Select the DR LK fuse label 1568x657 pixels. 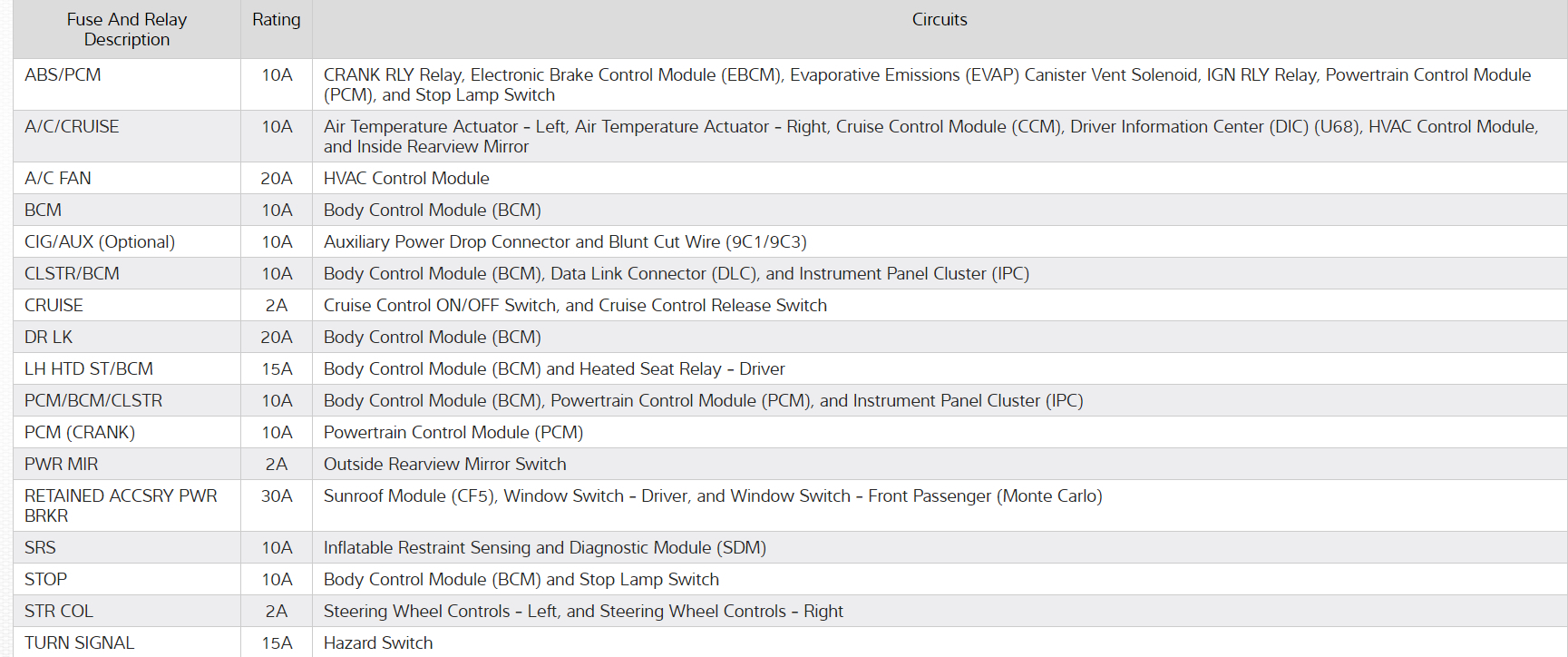point(48,338)
